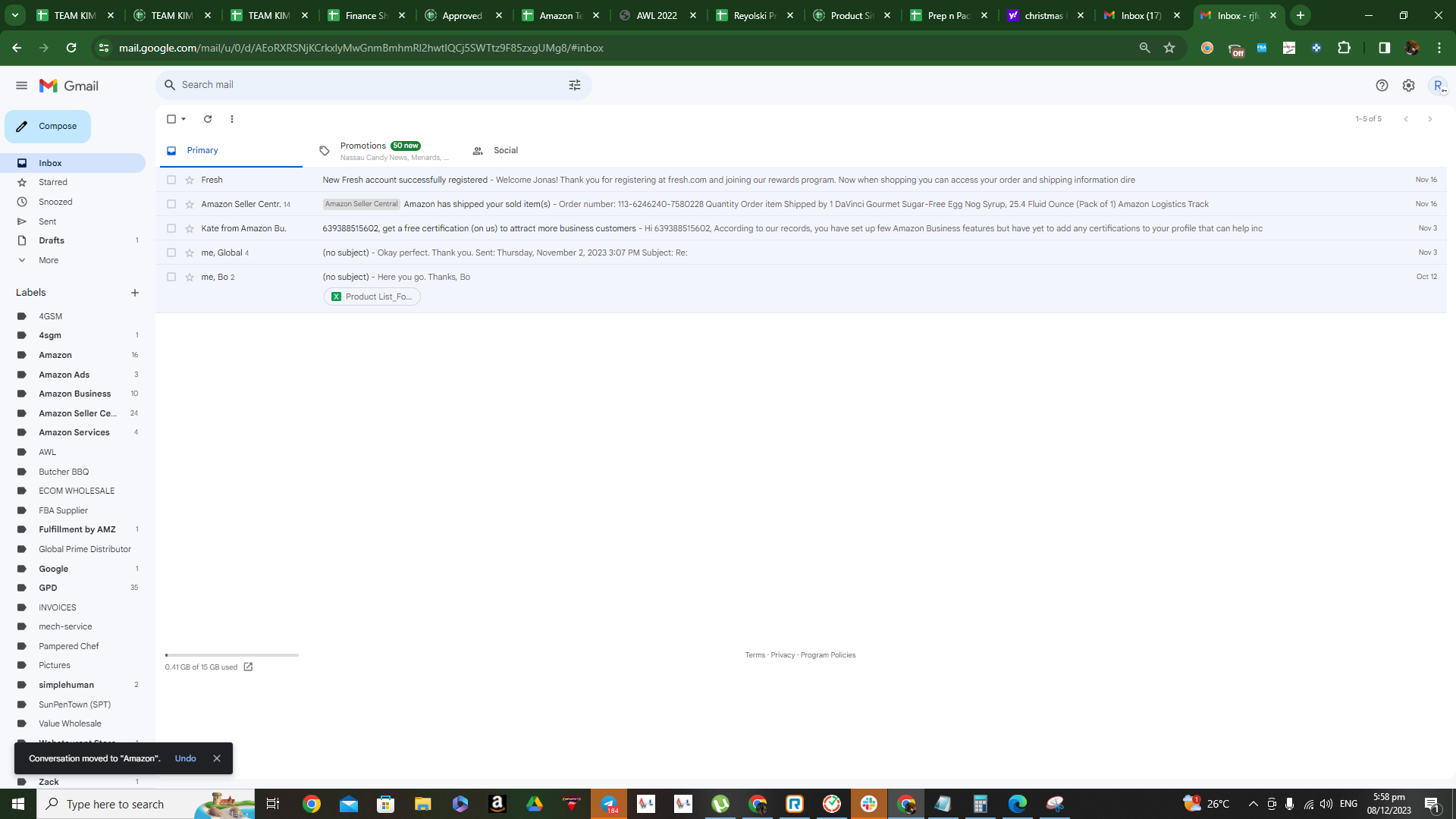Star the Amazon Seller Central email

(190, 204)
